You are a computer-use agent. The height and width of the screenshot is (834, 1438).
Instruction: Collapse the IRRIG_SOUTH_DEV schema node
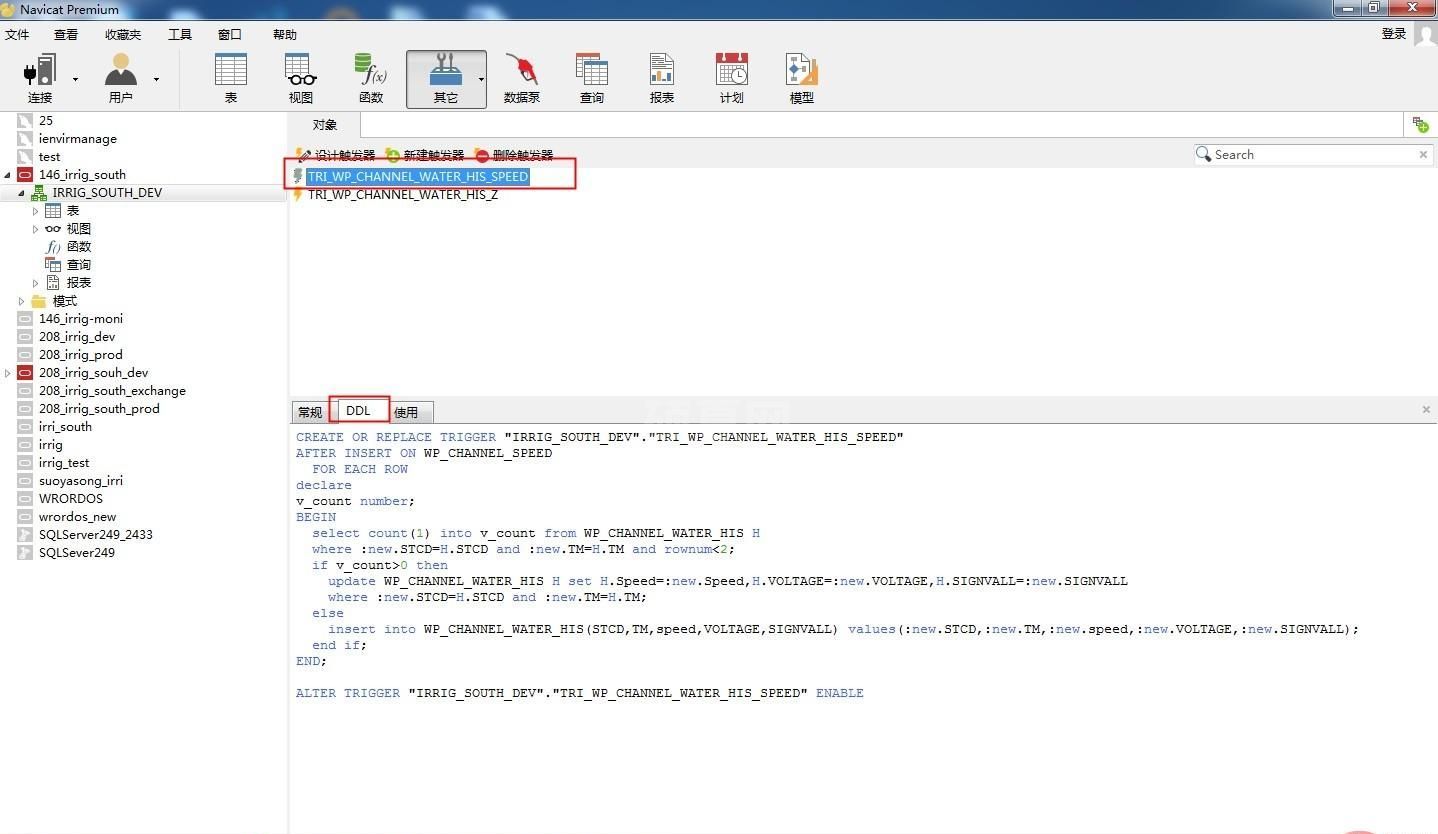click(x=22, y=193)
